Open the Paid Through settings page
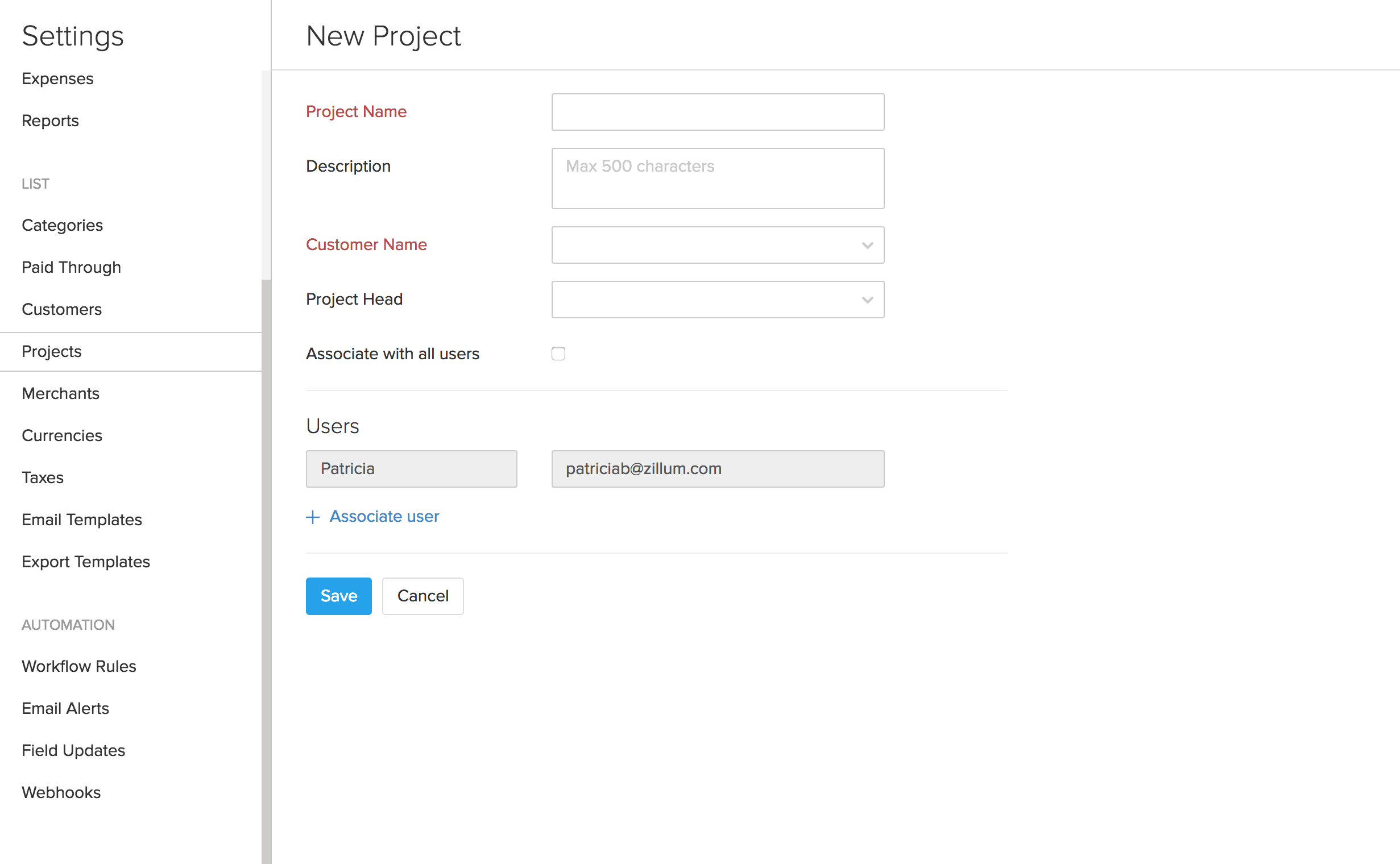1400x864 pixels. [71, 267]
